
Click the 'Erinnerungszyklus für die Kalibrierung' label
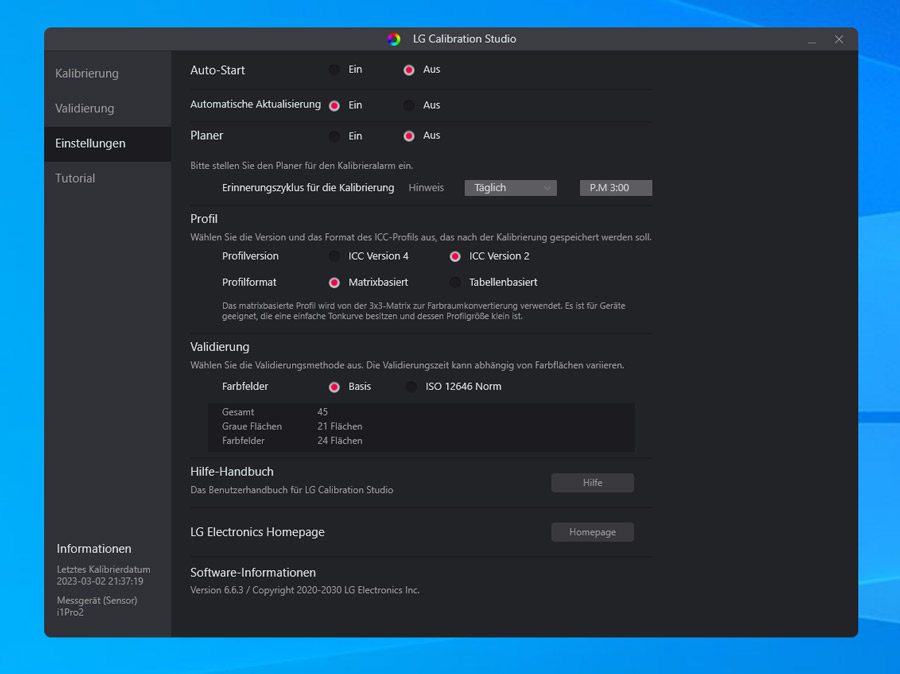(308, 188)
